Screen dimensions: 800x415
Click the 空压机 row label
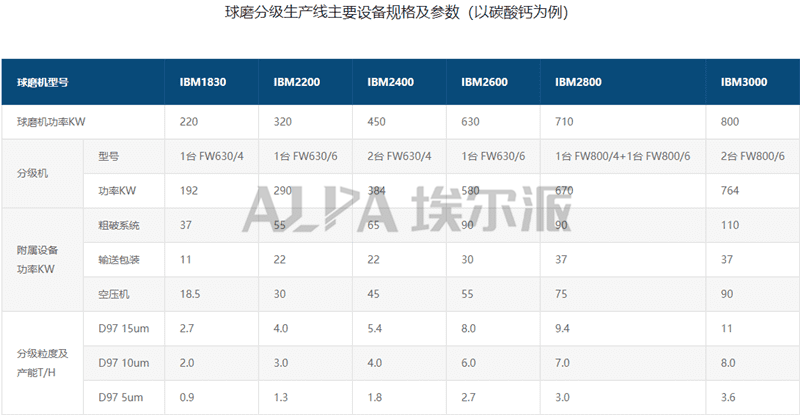point(114,293)
